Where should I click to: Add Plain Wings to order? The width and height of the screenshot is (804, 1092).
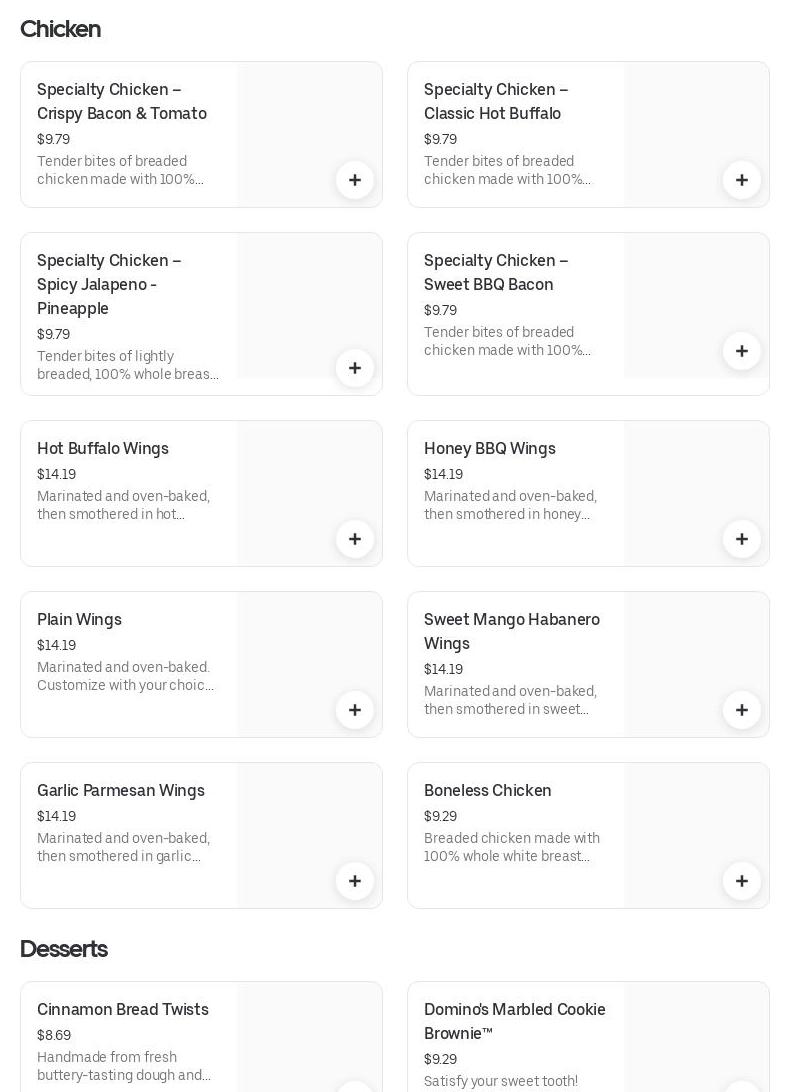tap(355, 710)
